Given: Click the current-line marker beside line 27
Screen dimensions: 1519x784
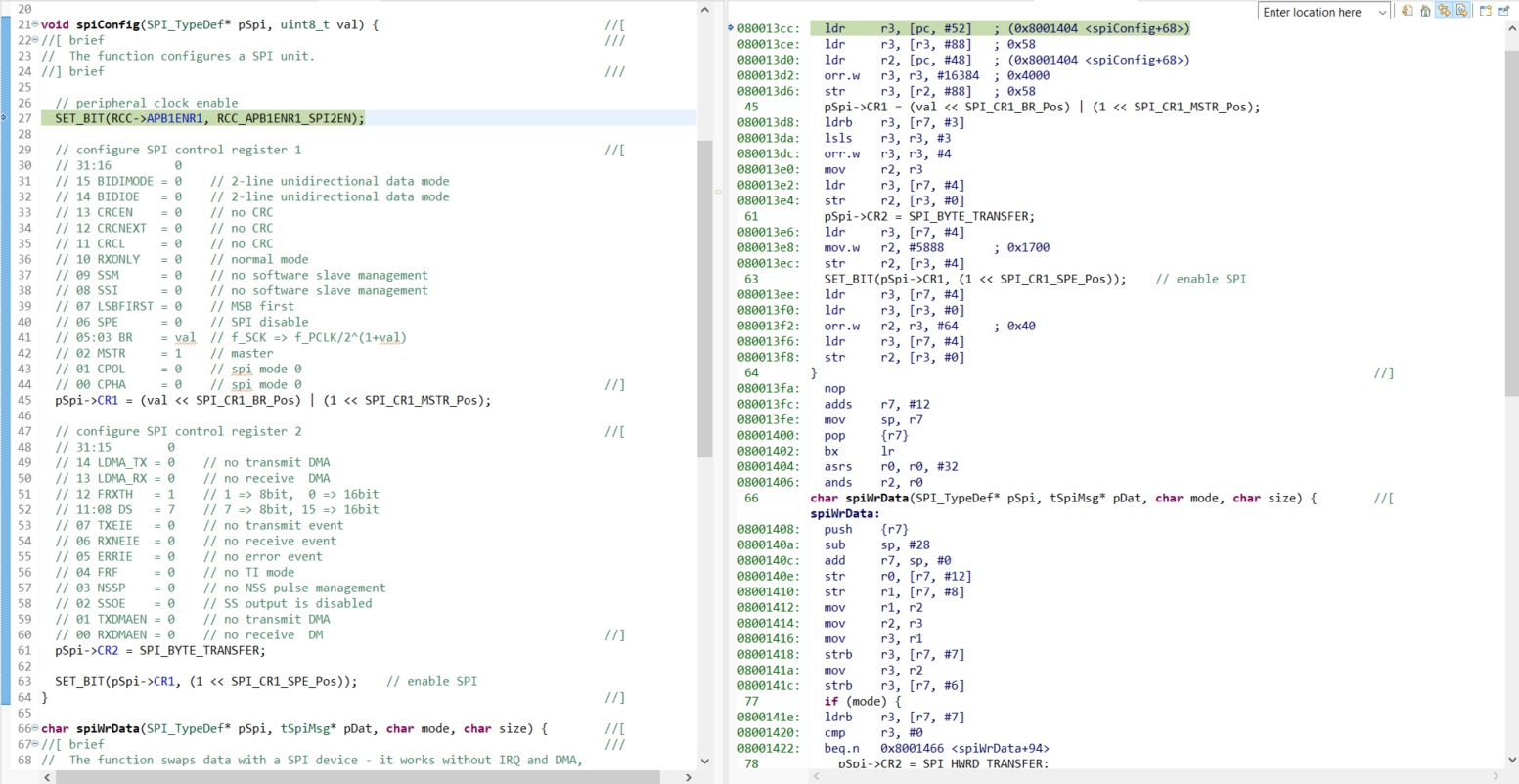Looking at the screenshot, I should (6, 118).
